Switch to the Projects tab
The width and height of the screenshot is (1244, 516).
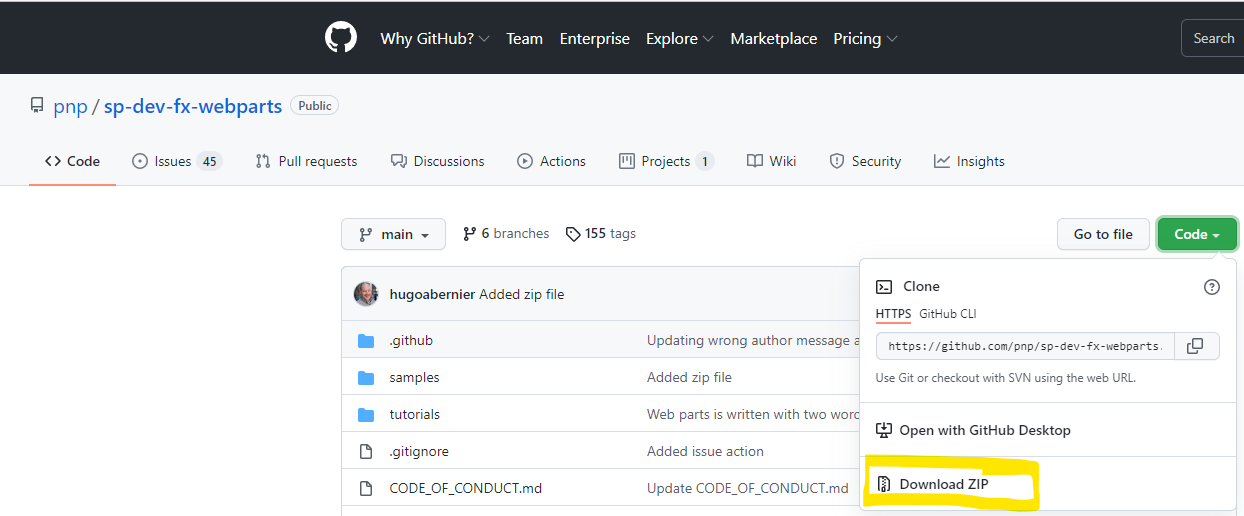pos(666,161)
